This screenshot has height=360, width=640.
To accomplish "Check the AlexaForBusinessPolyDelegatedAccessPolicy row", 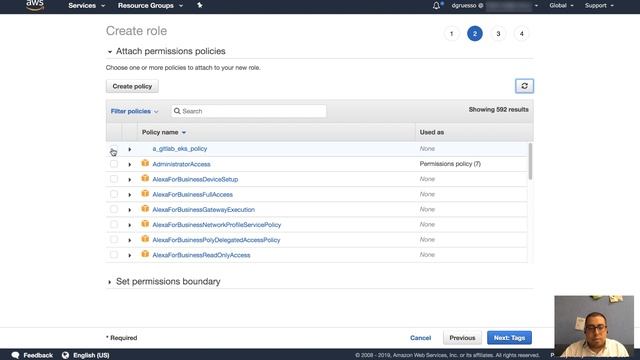I will (114, 240).
